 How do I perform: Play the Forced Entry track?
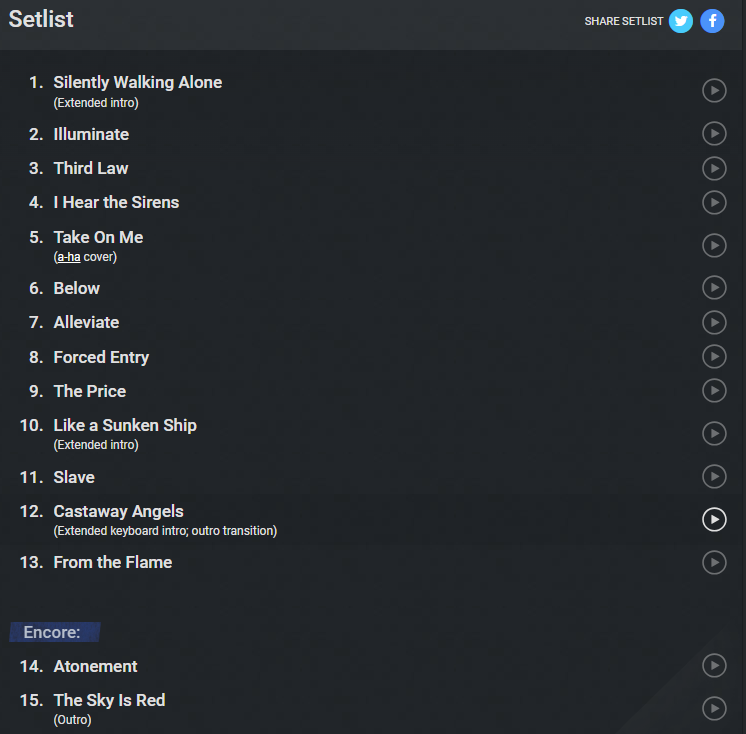pyautogui.click(x=714, y=356)
